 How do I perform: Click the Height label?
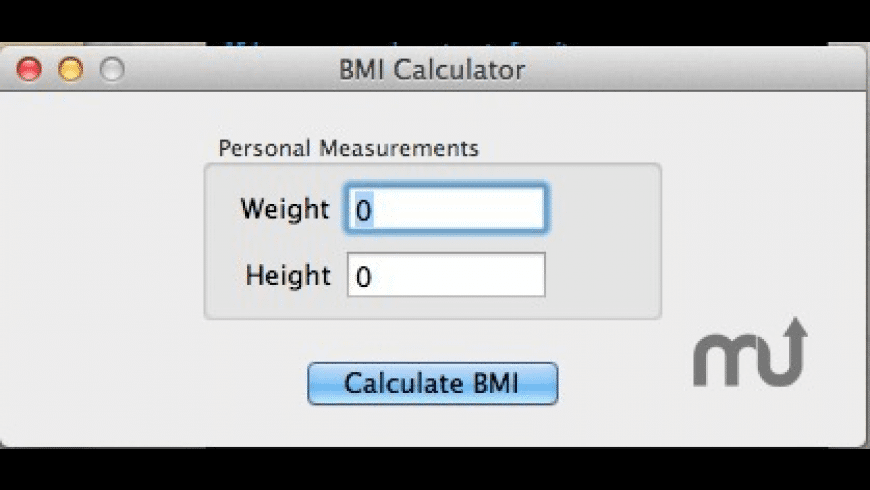tap(288, 275)
